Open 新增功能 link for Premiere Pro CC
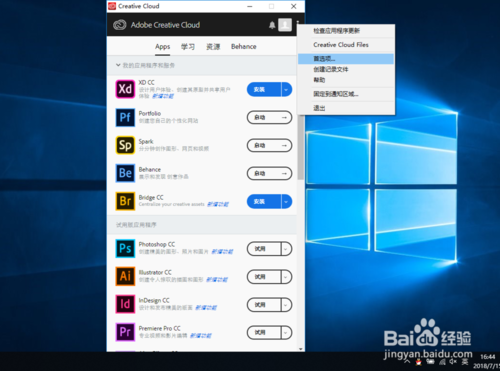The image size is (500, 371). [201, 335]
